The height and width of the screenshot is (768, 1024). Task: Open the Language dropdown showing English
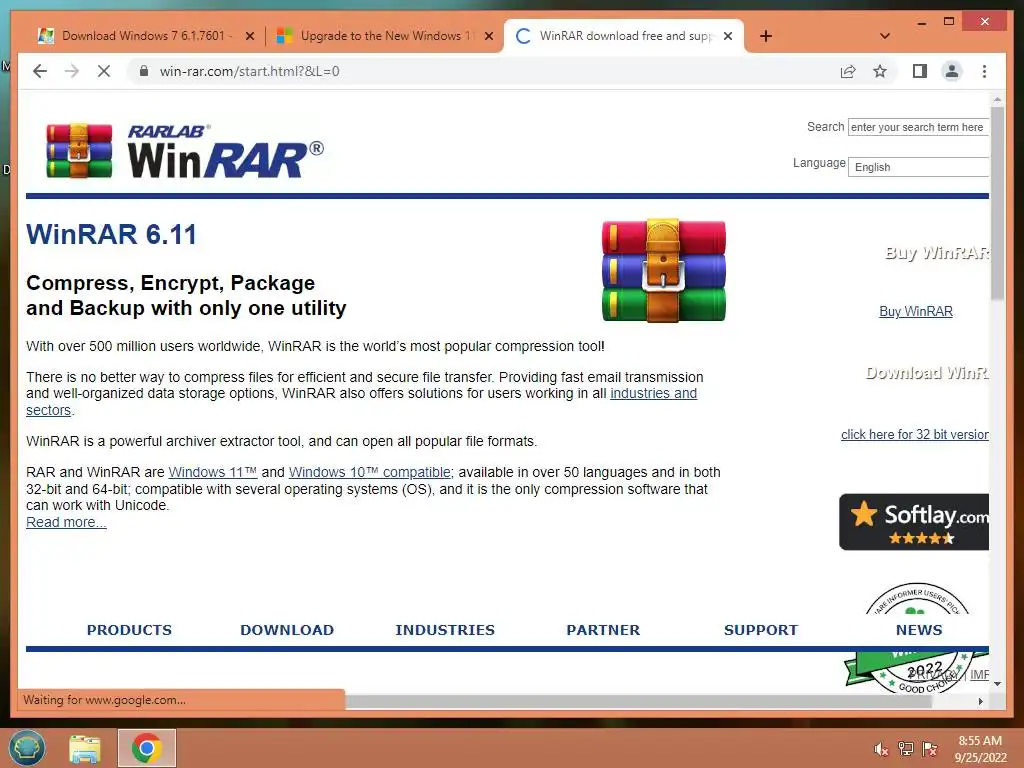tap(918, 167)
